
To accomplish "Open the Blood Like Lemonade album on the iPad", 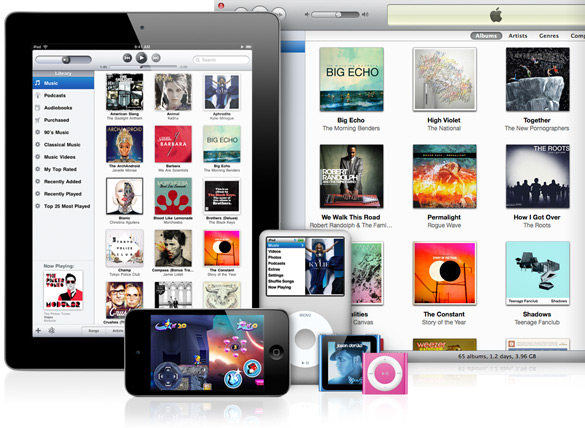I will click(x=173, y=196).
